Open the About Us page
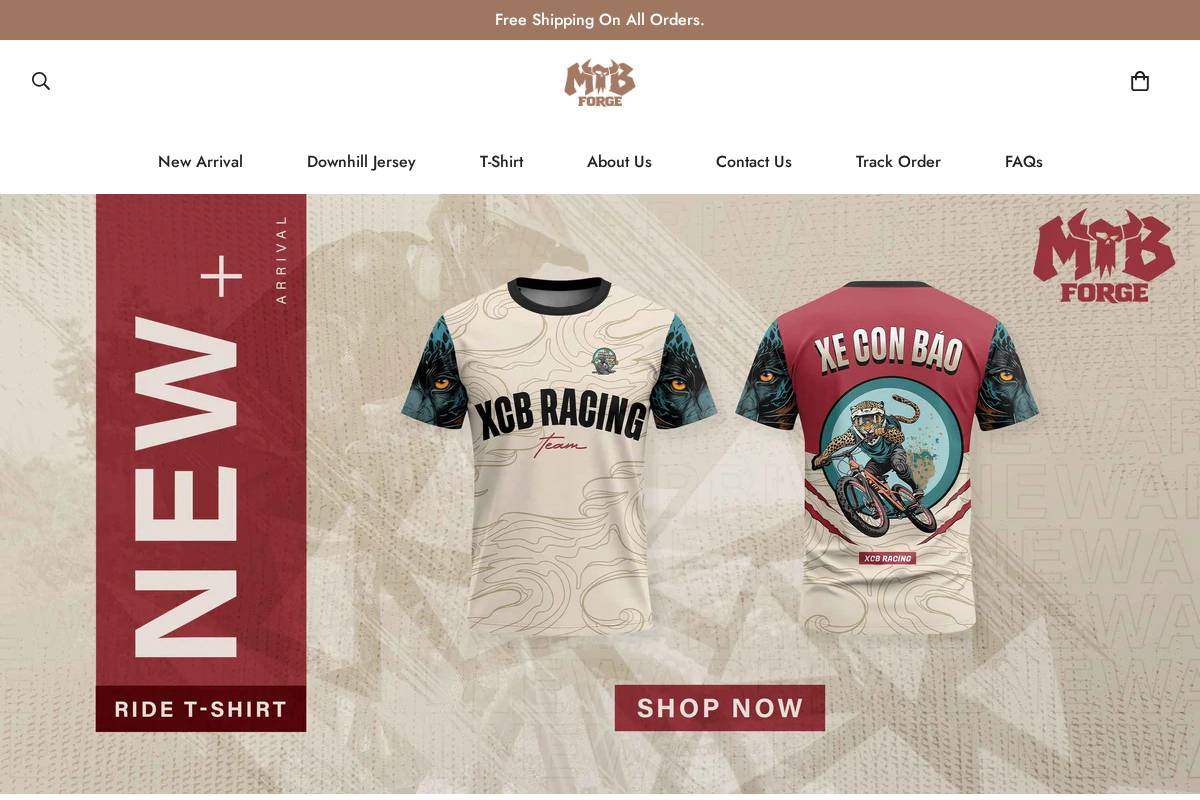Screen dimensions: 1200x800 619,162
